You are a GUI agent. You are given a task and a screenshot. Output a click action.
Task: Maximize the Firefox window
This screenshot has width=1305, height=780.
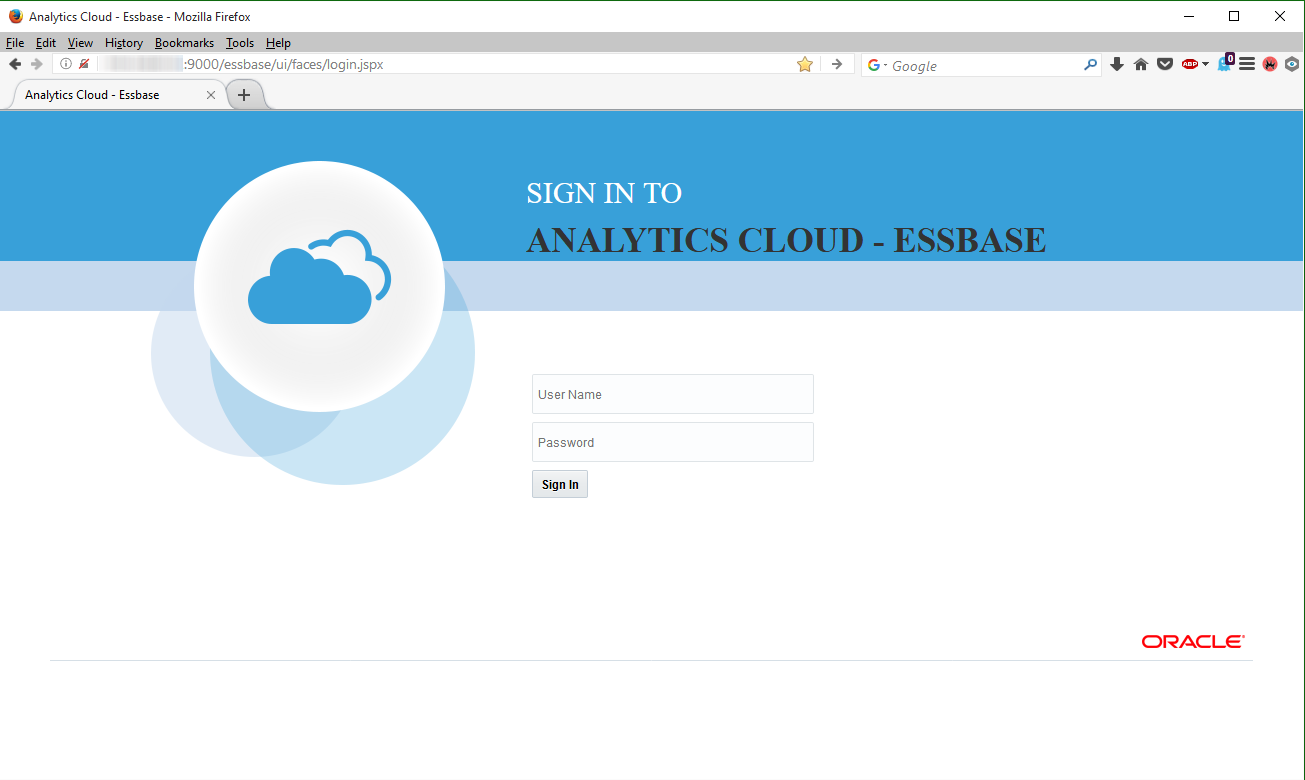1234,16
